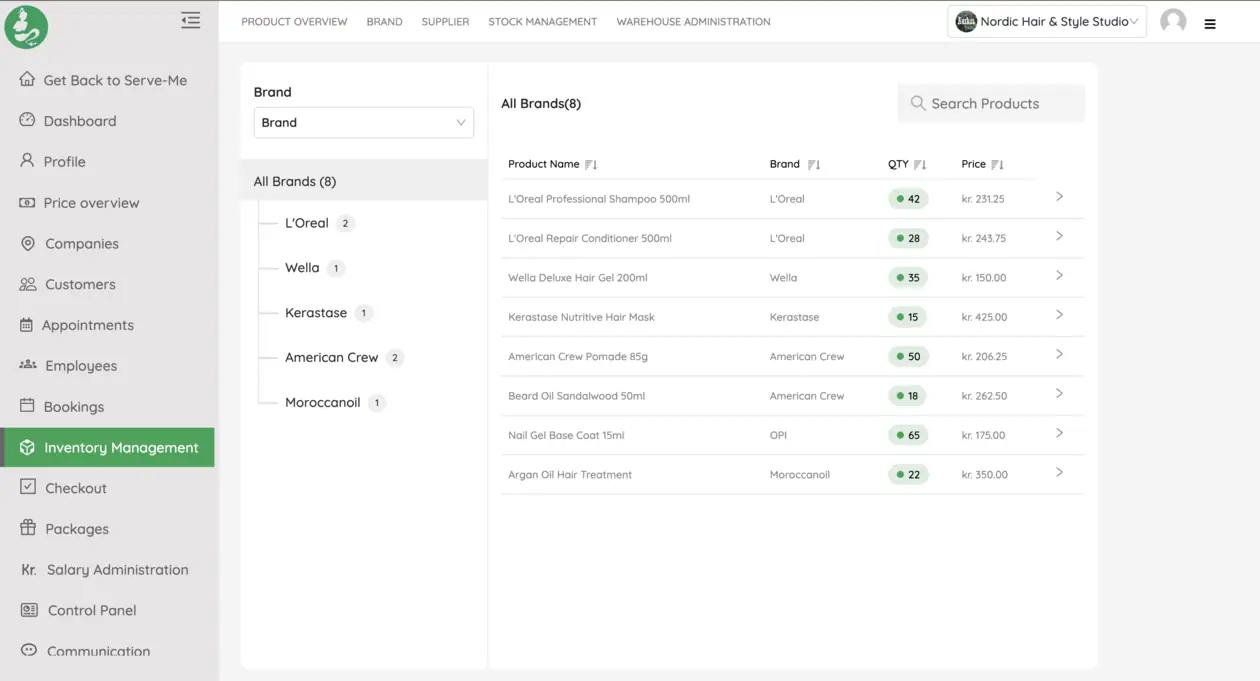Click the Appointments calendar icon
This screenshot has height=681, width=1260.
pos(27,325)
